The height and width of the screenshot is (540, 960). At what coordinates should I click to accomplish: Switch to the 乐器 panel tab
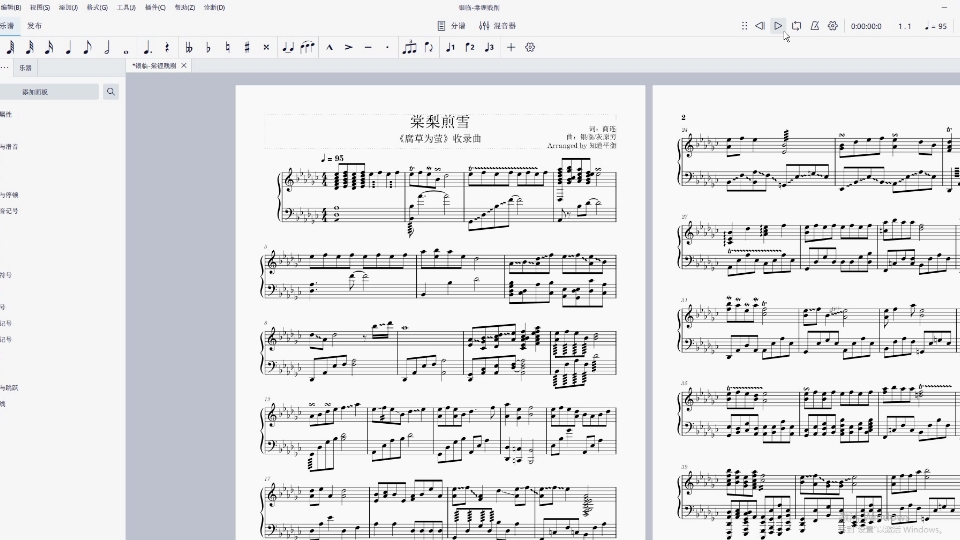click(25, 67)
